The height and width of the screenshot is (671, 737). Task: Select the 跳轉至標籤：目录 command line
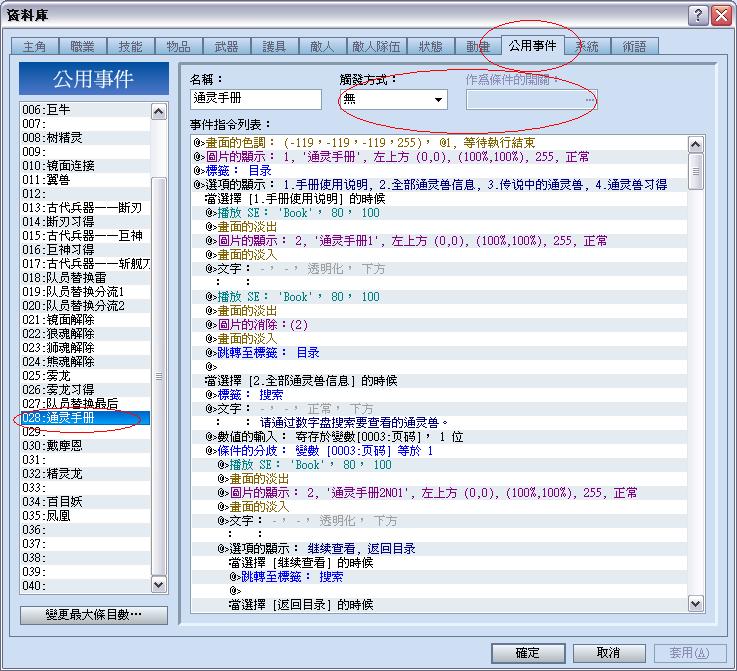click(439, 353)
